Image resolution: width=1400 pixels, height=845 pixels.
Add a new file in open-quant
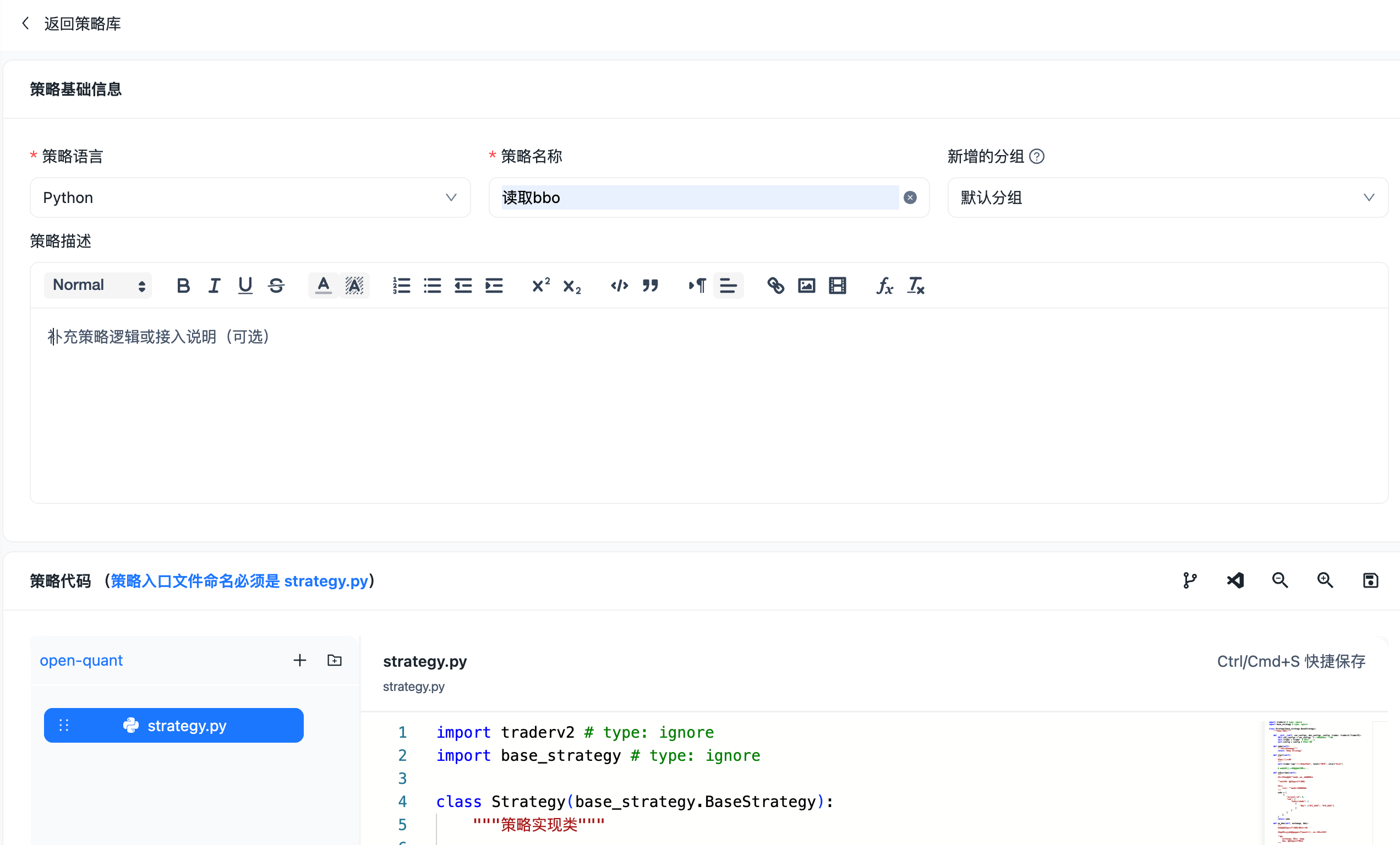[x=299, y=660]
